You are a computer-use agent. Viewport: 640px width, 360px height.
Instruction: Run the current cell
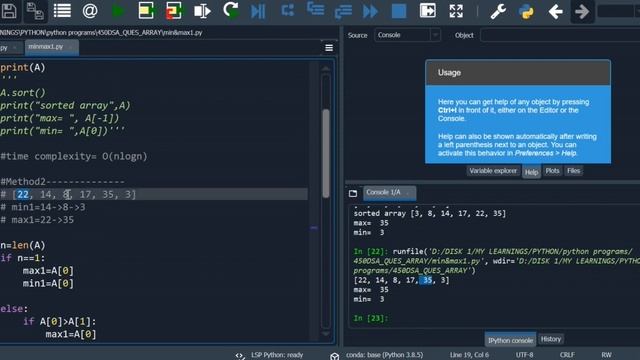[x=146, y=11]
